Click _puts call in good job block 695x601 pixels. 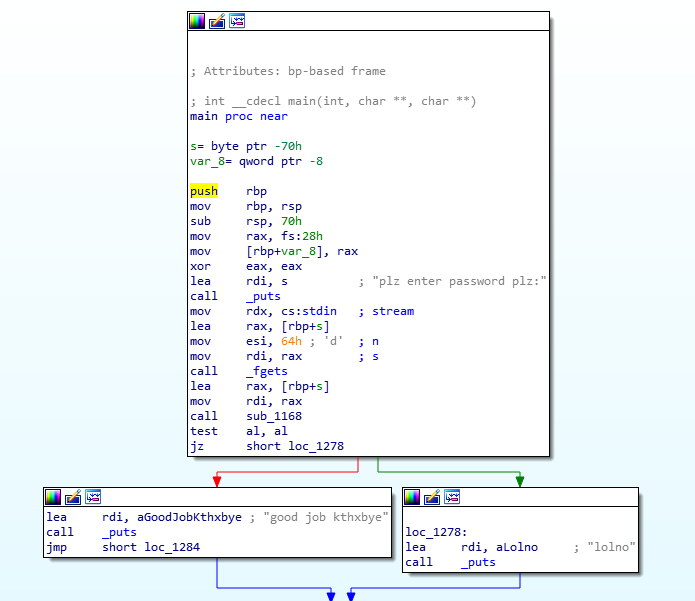click(x=119, y=532)
